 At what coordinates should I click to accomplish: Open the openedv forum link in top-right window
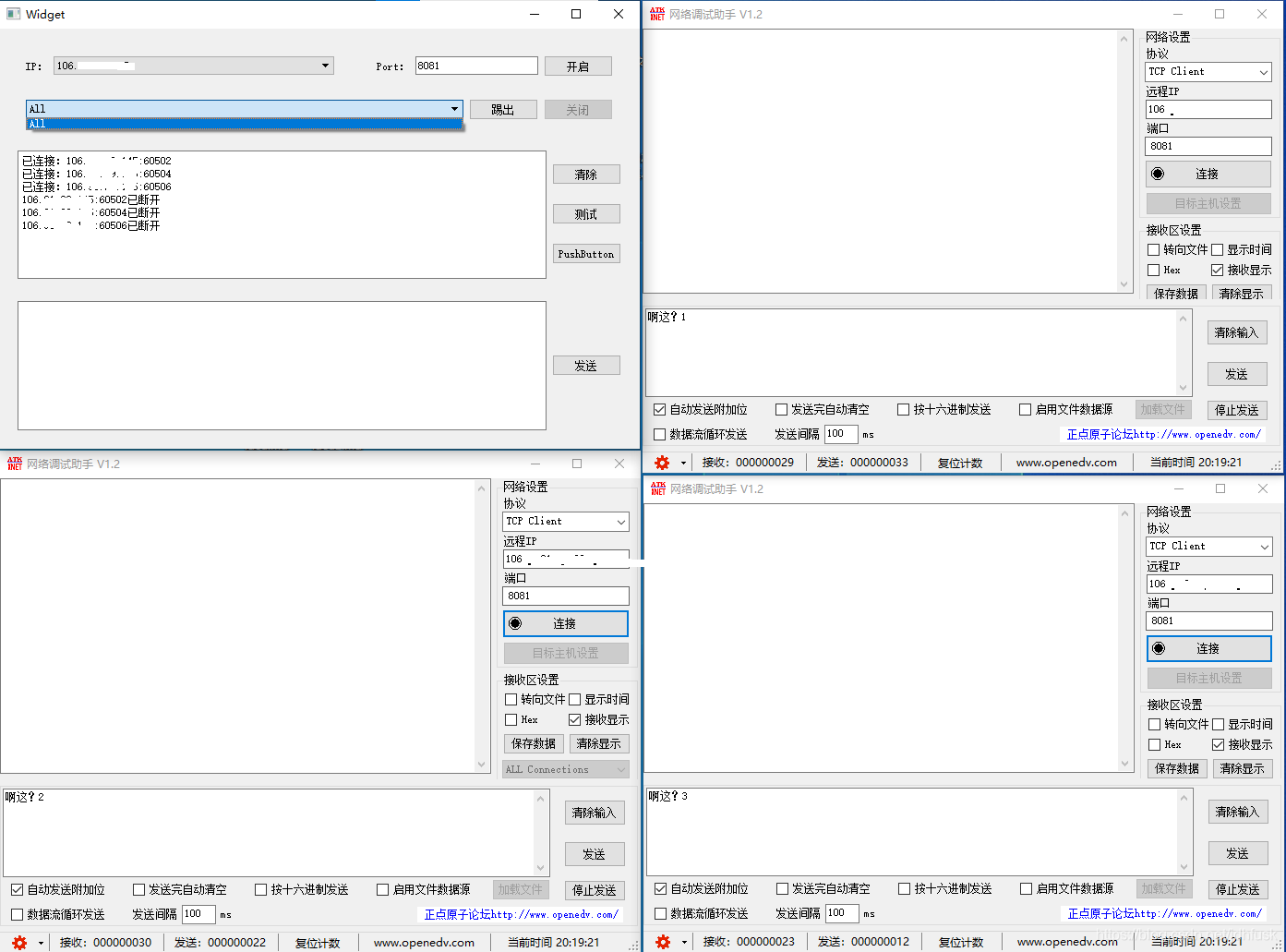pyautogui.click(x=1164, y=434)
